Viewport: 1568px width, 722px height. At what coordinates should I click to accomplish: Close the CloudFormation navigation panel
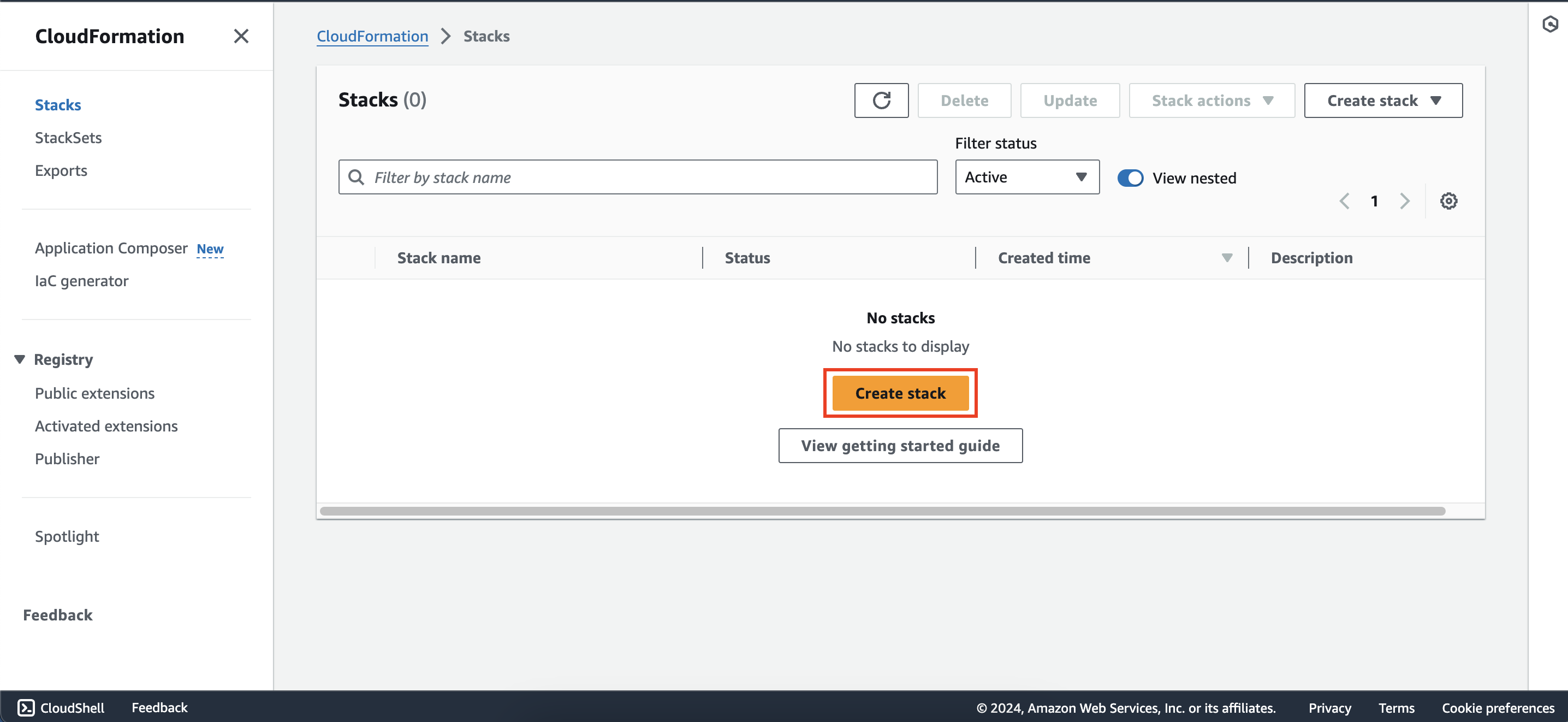point(241,37)
